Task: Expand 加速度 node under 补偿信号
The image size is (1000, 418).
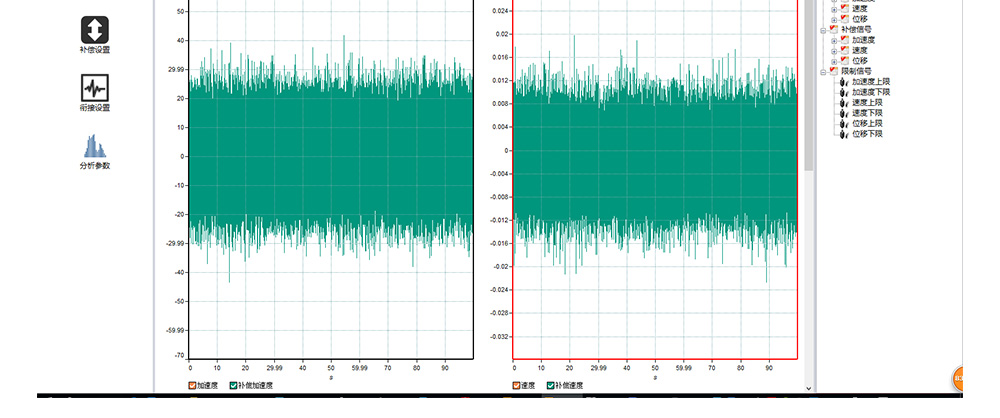Action: coord(834,40)
